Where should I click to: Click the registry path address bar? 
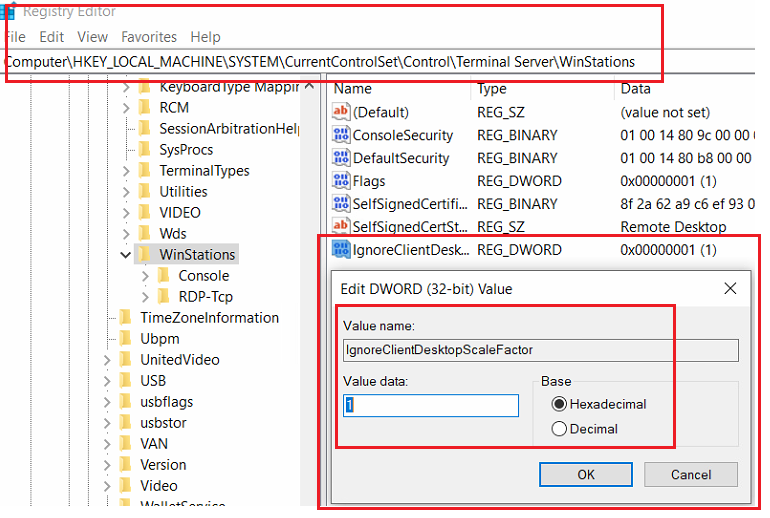pyautogui.click(x=320, y=62)
